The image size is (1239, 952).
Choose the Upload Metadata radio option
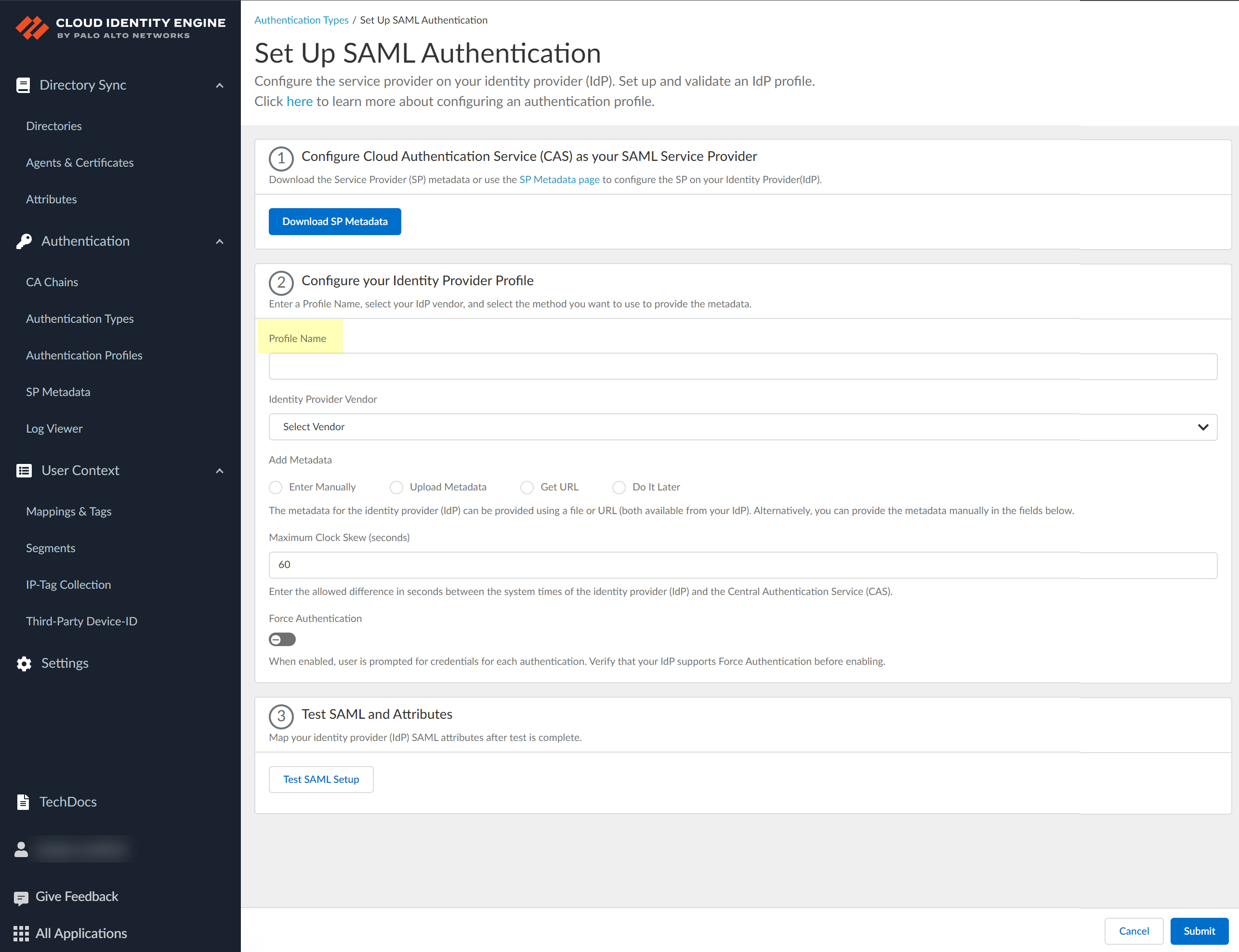(396, 488)
